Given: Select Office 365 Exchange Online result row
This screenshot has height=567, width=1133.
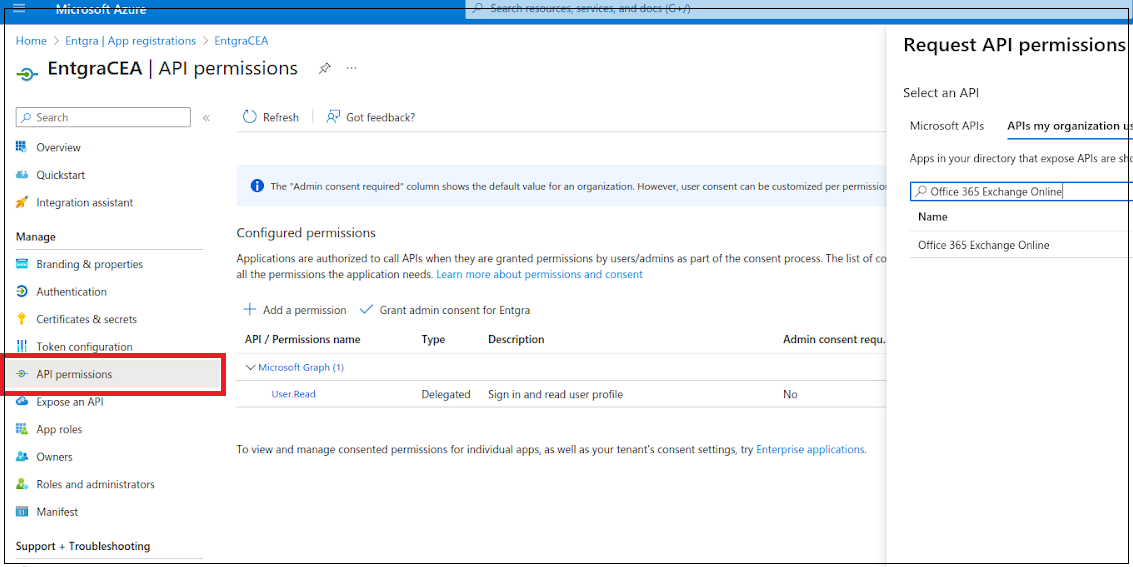Looking at the screenshot, I should [1021, 245].
